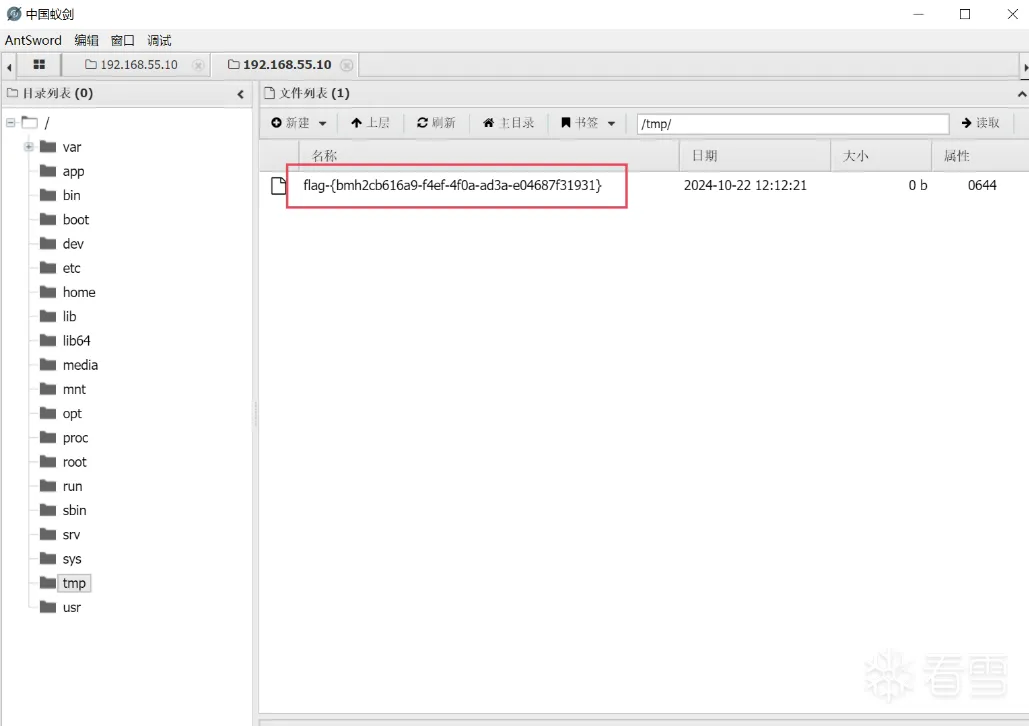Open the proc folder in the tree
This screenshot has height=726, width=1029.
click(x=75, y=438)
